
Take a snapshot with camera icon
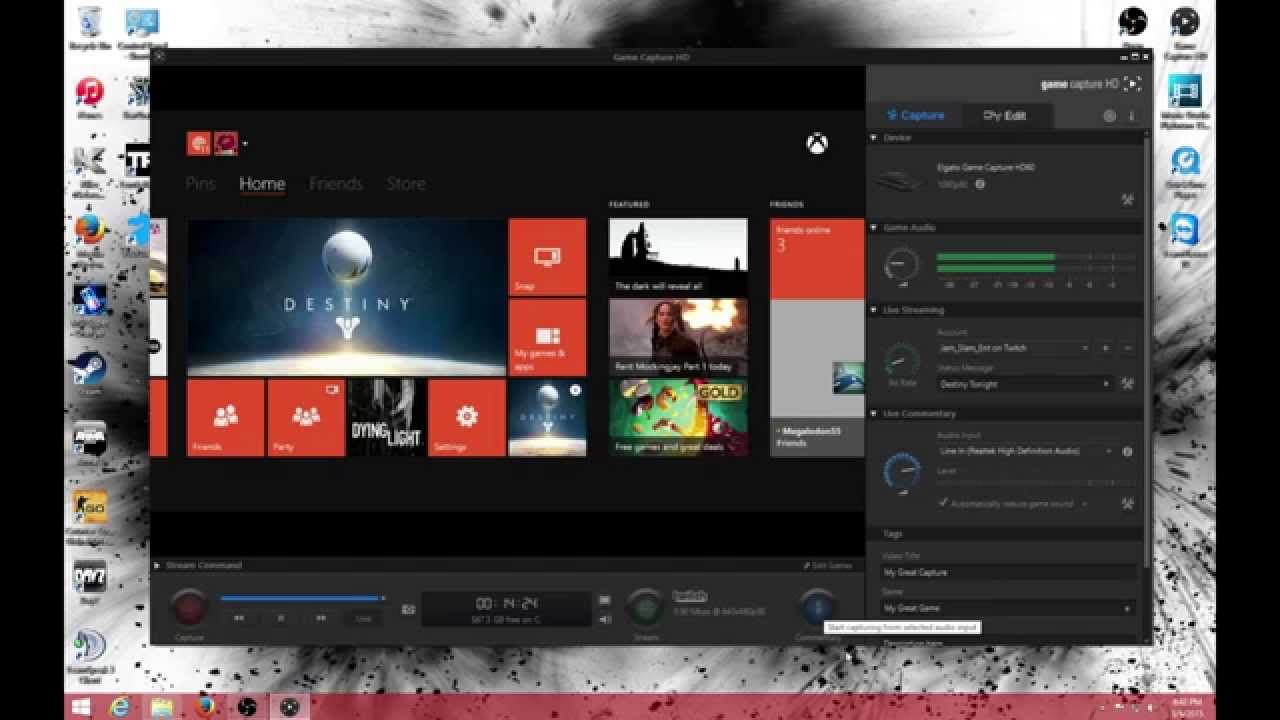coord(408,608)
